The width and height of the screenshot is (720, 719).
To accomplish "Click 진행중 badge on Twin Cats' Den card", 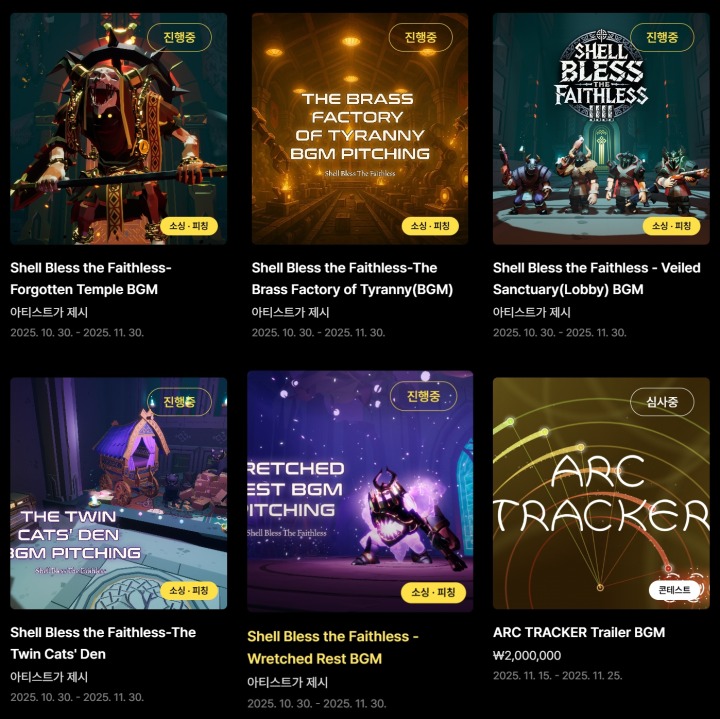I will pos(179,402).
